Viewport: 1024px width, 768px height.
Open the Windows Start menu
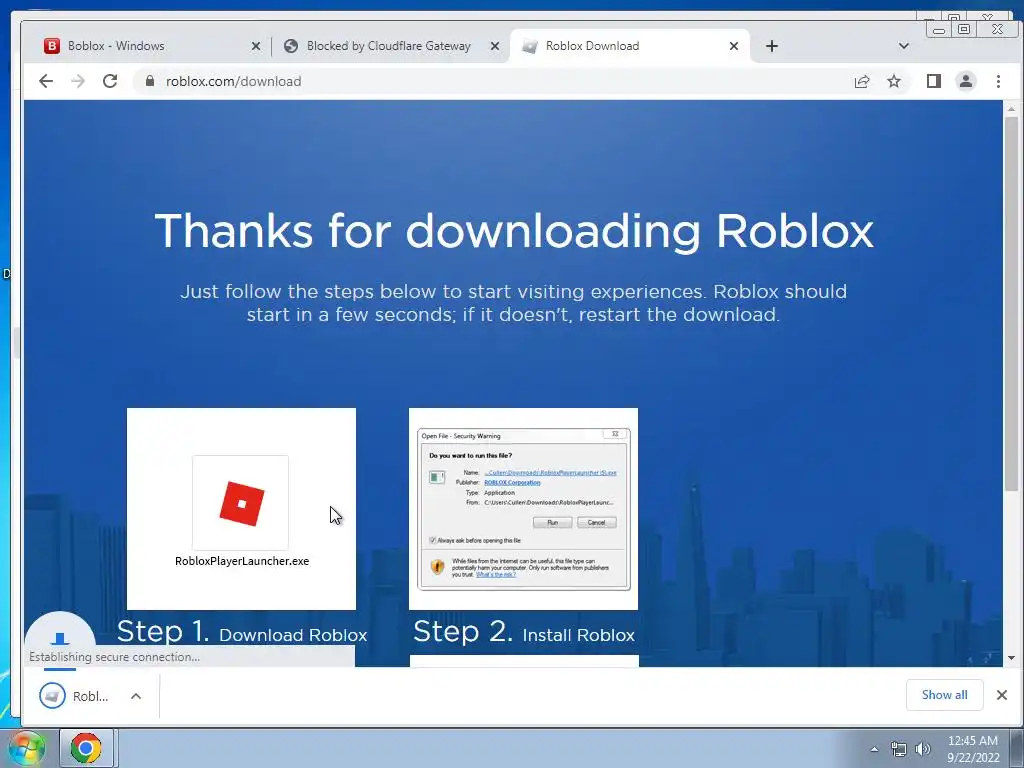click(x=26, y=748)
